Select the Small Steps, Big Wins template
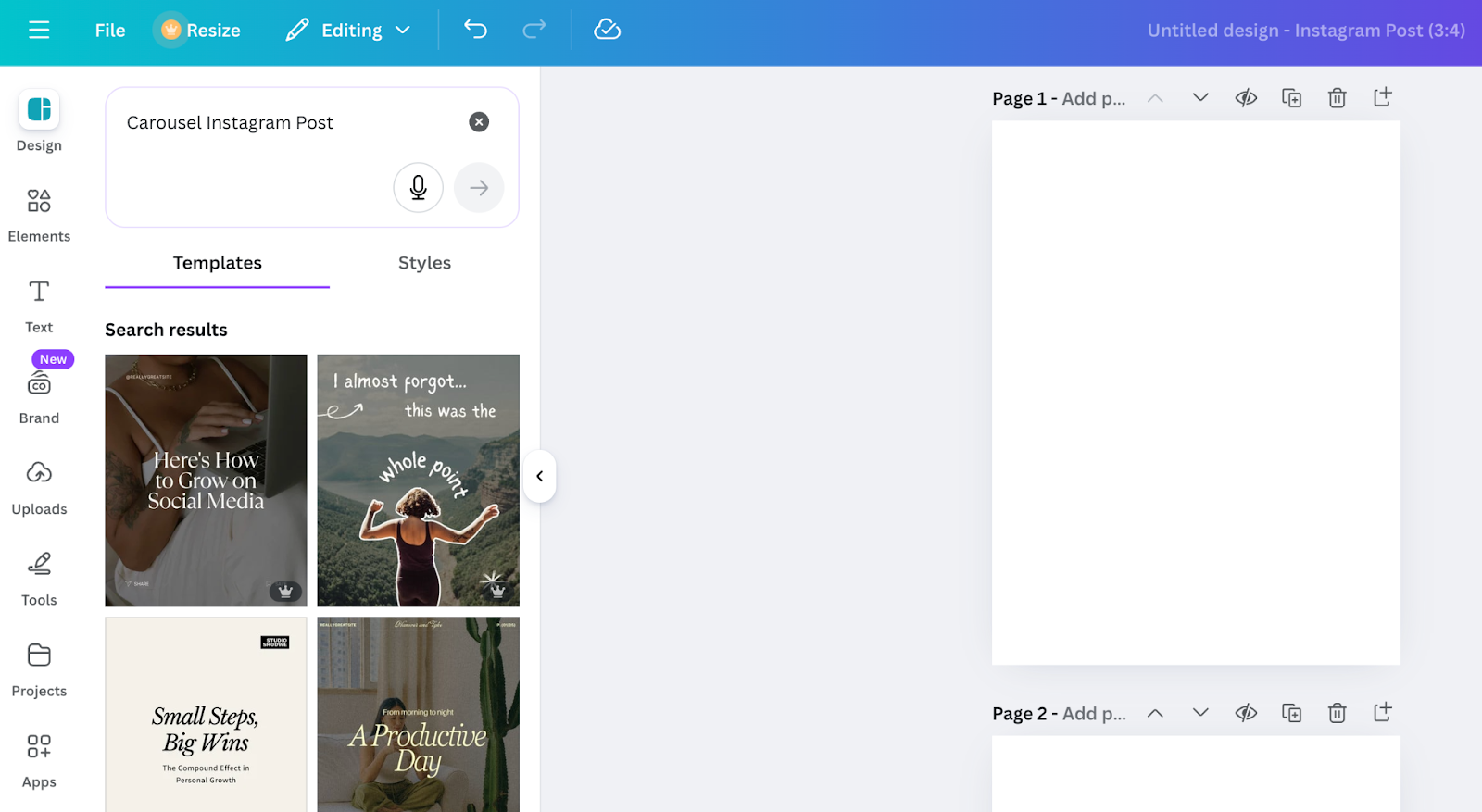Viewport: 1482px width, 812px height. 206,715
